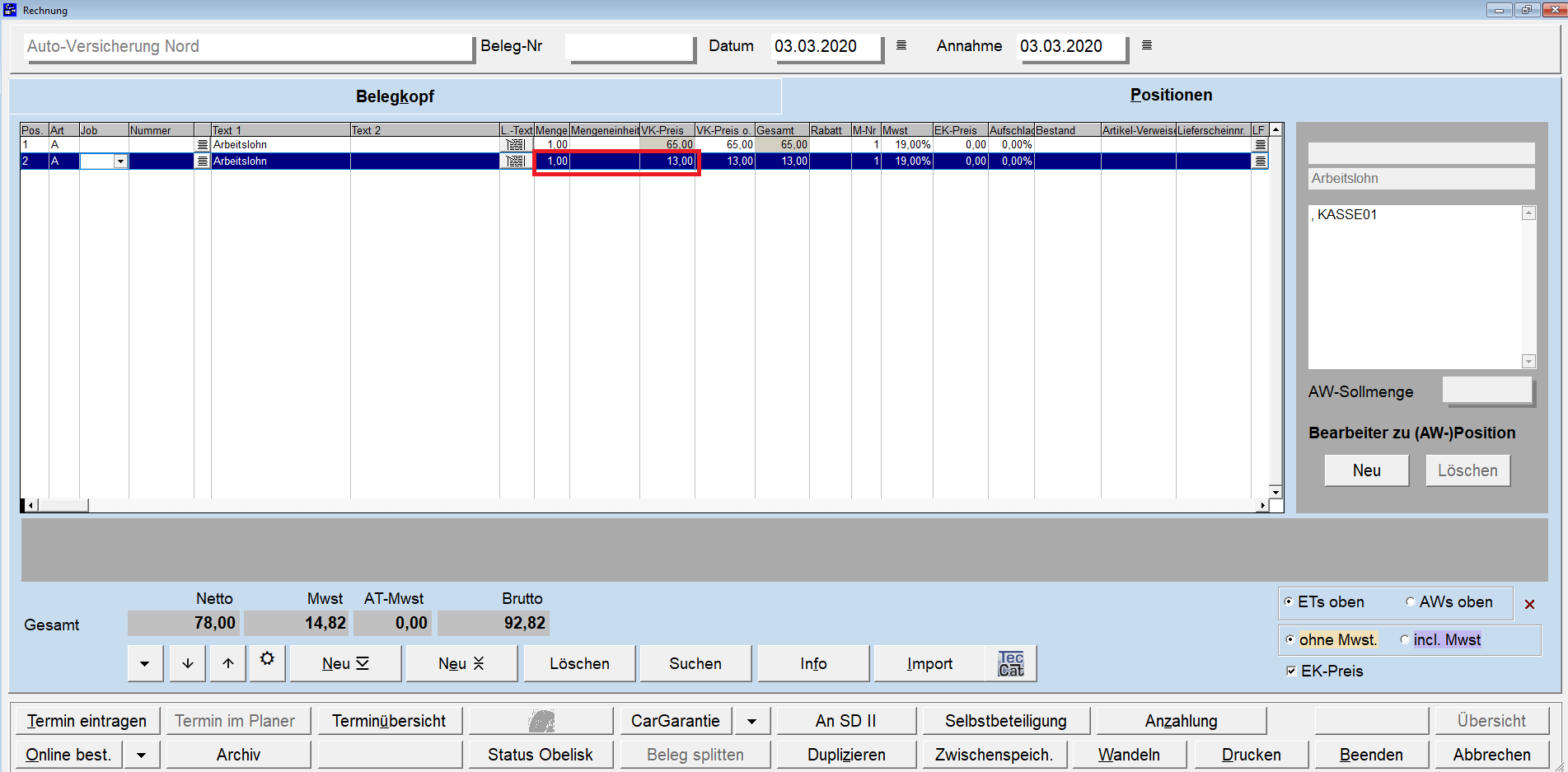
Task: Click the Abbrechen button
Action: (1491, 755)
